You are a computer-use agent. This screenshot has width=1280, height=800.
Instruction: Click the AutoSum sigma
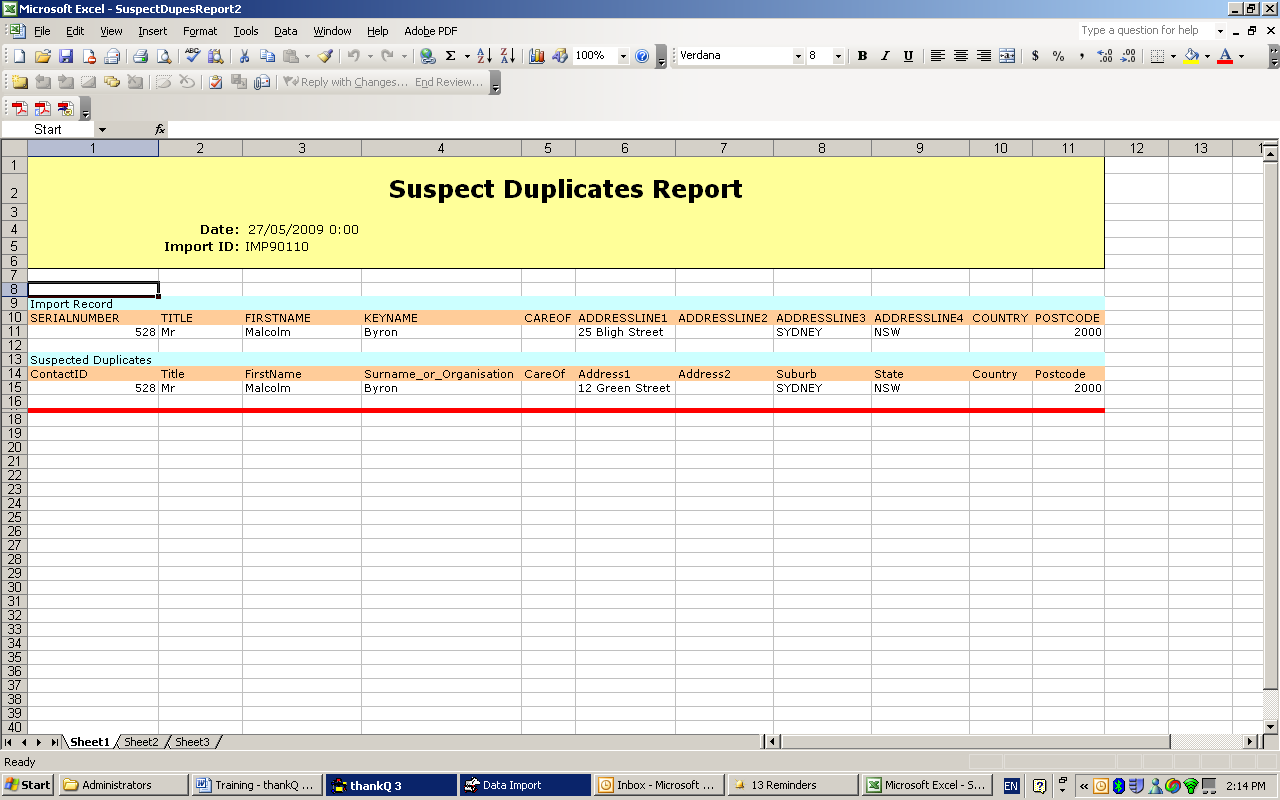pos(451,56)
